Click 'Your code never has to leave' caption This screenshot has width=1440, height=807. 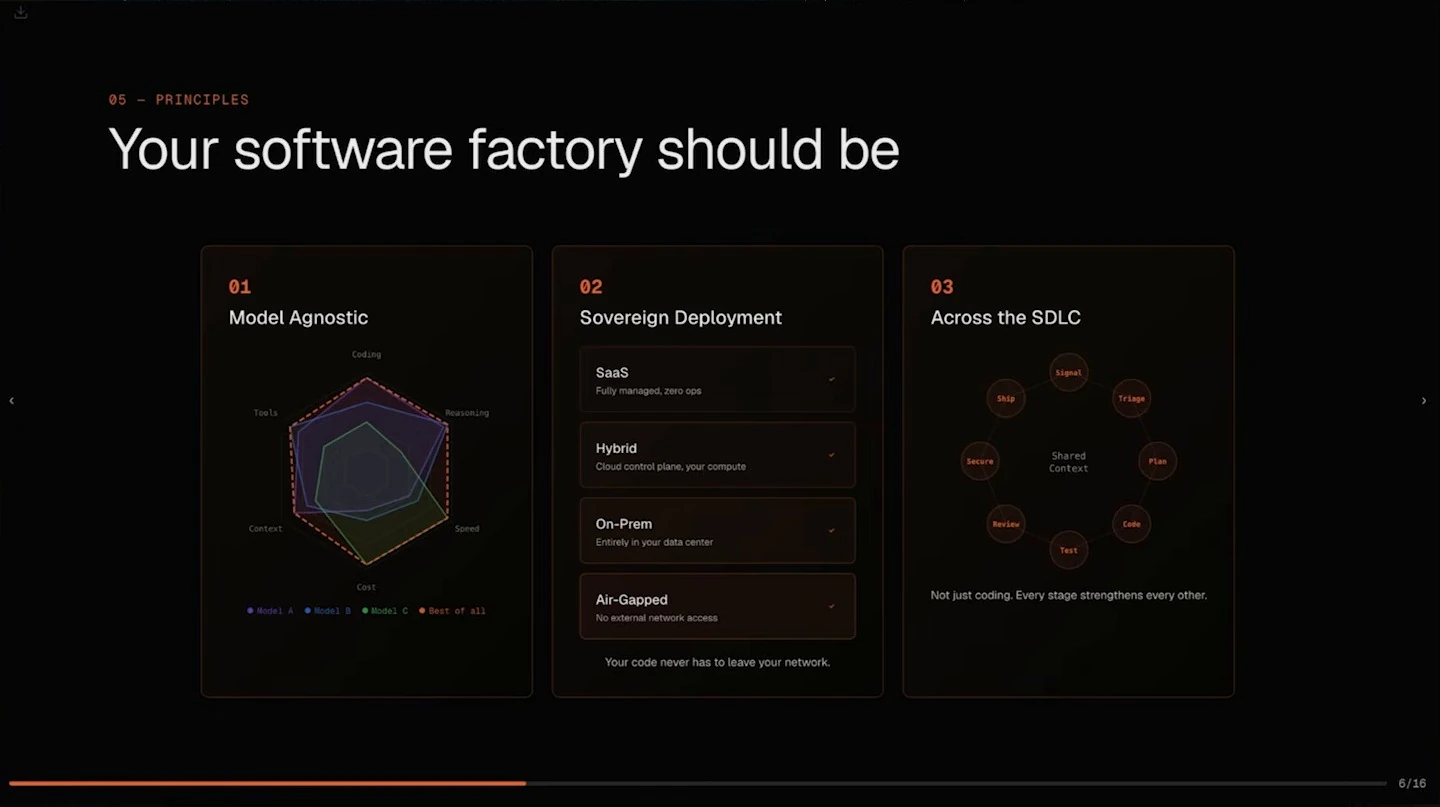click(717, 662)
